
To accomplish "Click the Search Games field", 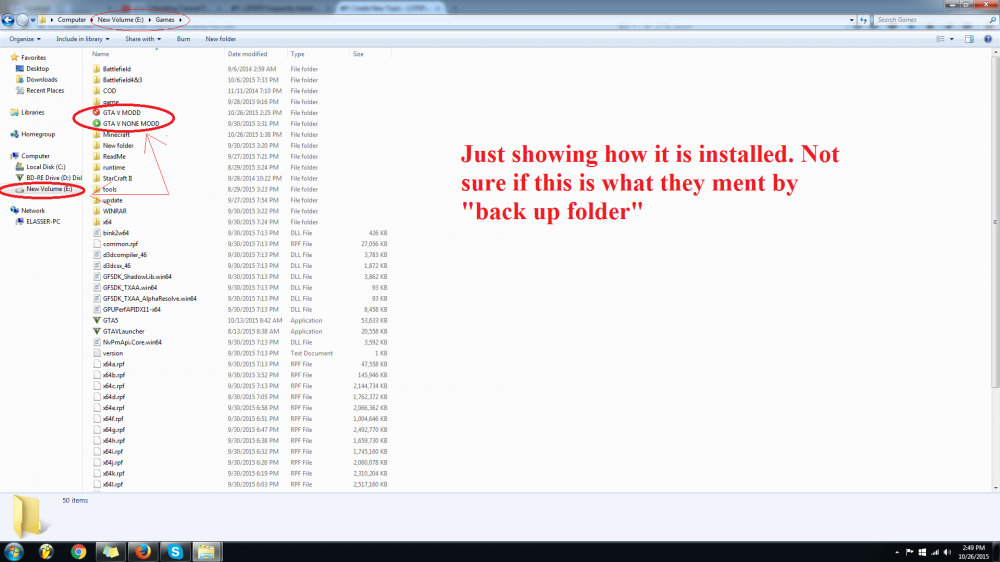I will pyautogui.click(x=934, y=20).
